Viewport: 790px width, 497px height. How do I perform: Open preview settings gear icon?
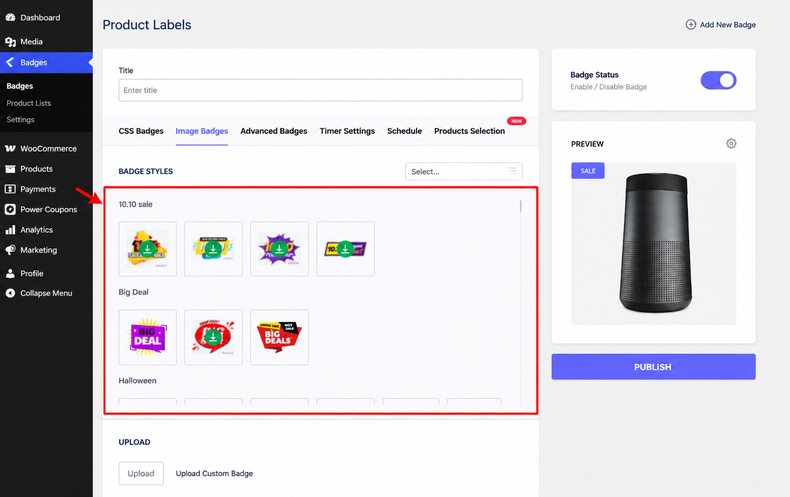point(731,144)
